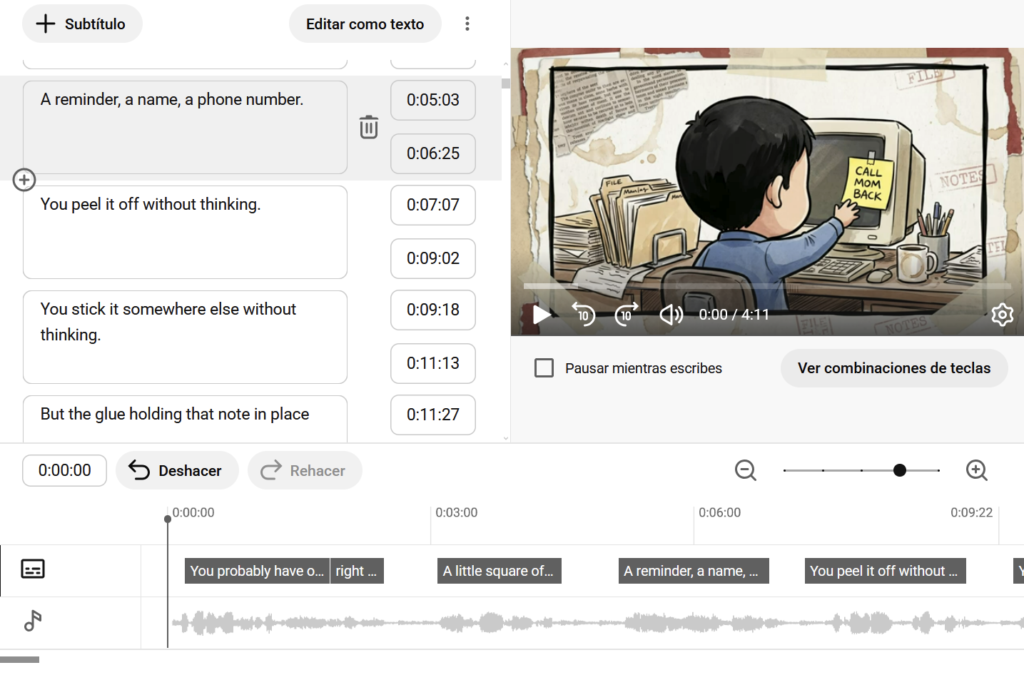The image size is (1024, 680).
Task: Click the horizontal timeline scrollbar
Action: [20, 660]
